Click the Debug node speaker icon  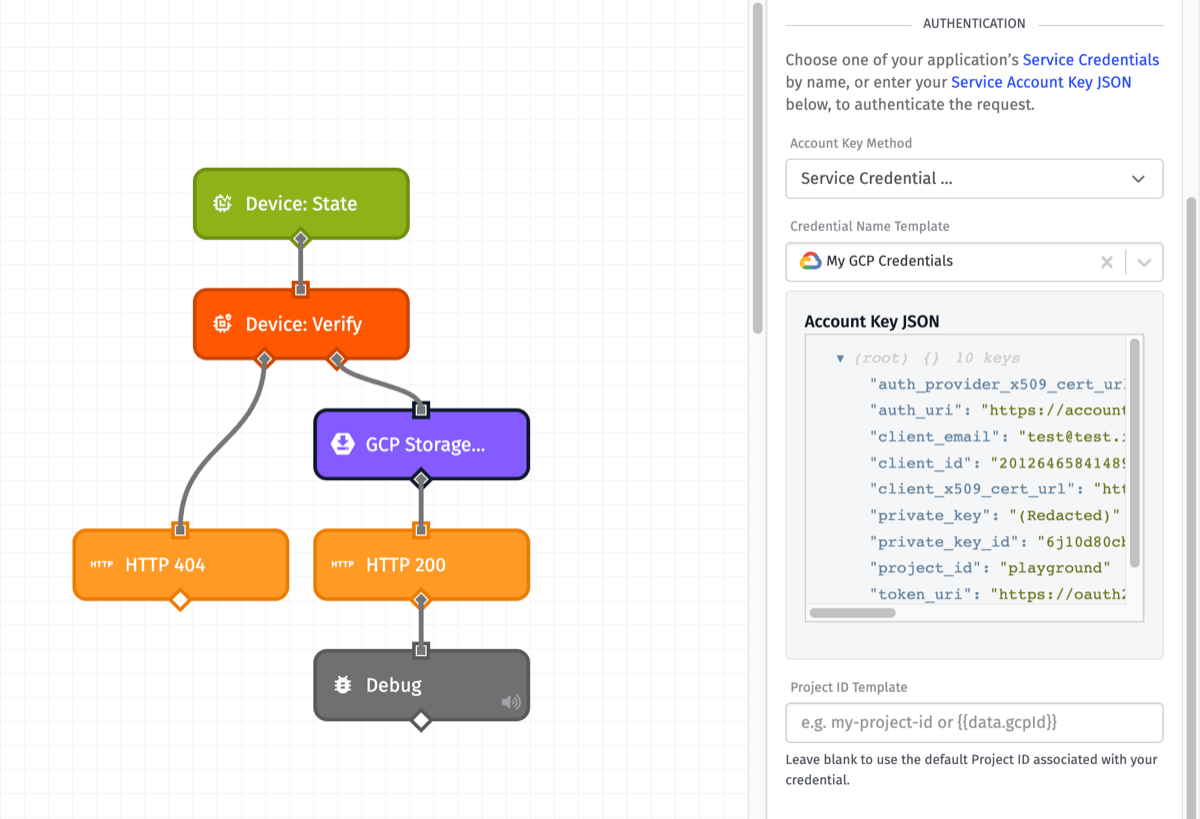click(511, 702)
